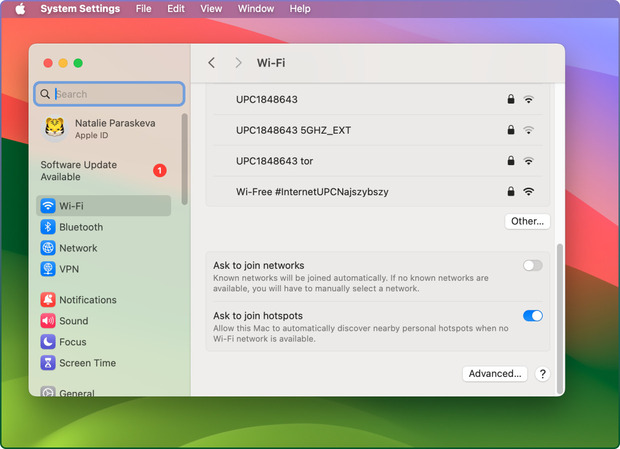Click signal icon for UPC1848643 network
The image size is (620, 449).
pyautogui.click(x=528, y=99)
